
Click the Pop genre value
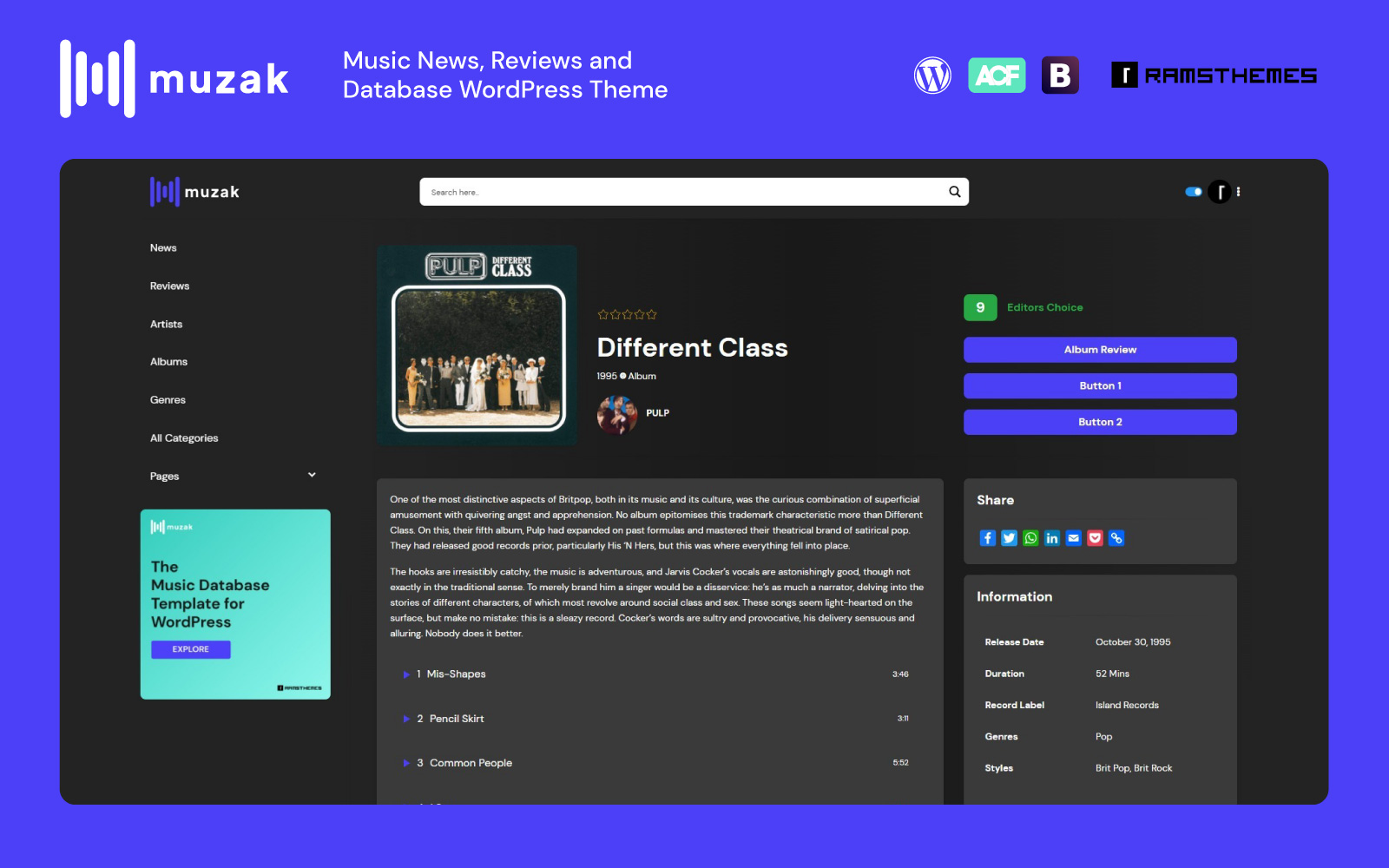pos(1103,737)
